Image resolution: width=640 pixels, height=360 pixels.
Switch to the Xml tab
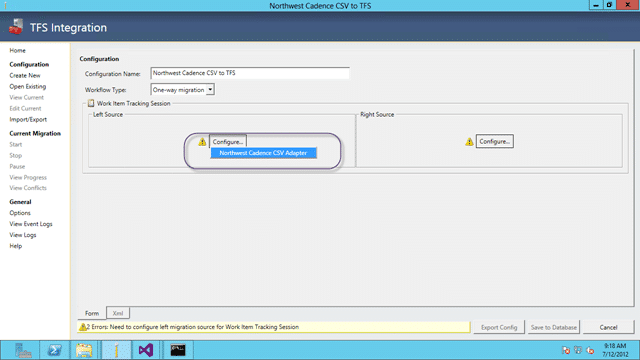(118, 313)
